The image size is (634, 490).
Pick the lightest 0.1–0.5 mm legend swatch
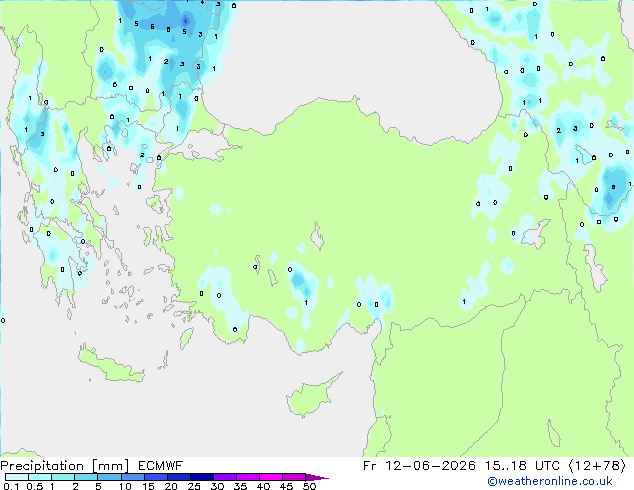pyautogui.click(x=17, y=477)
